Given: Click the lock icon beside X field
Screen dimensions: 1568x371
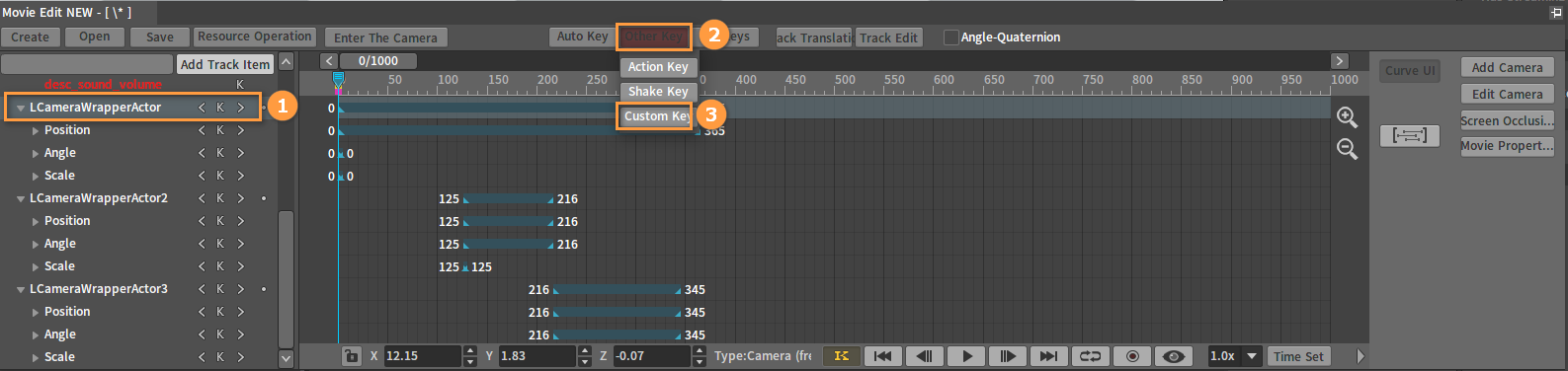Looking at the screenshot, I should pos(351,356).
